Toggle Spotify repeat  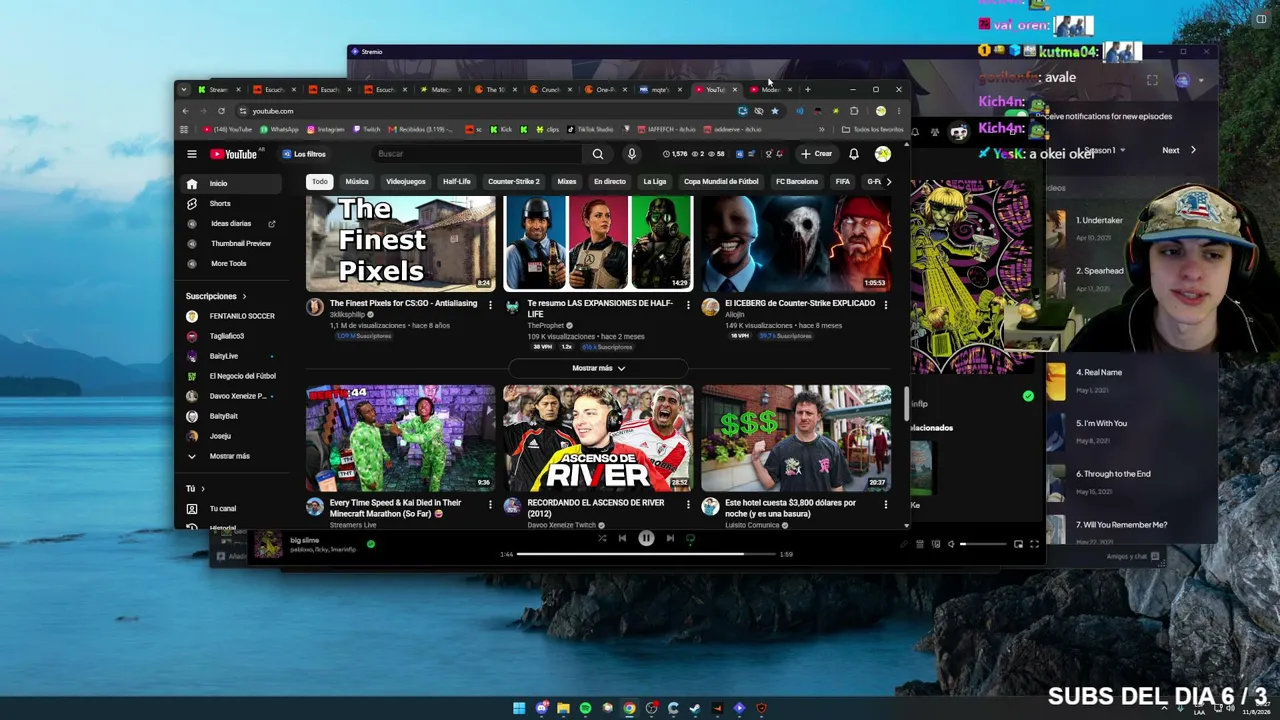coord(690,538)
